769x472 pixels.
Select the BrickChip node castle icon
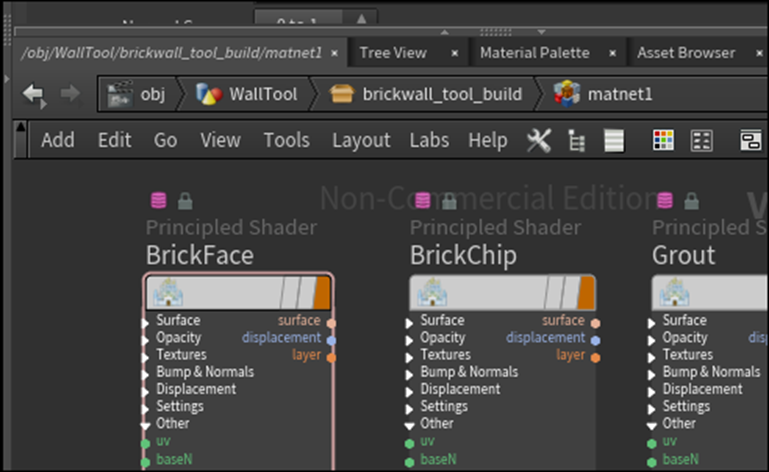432,292
